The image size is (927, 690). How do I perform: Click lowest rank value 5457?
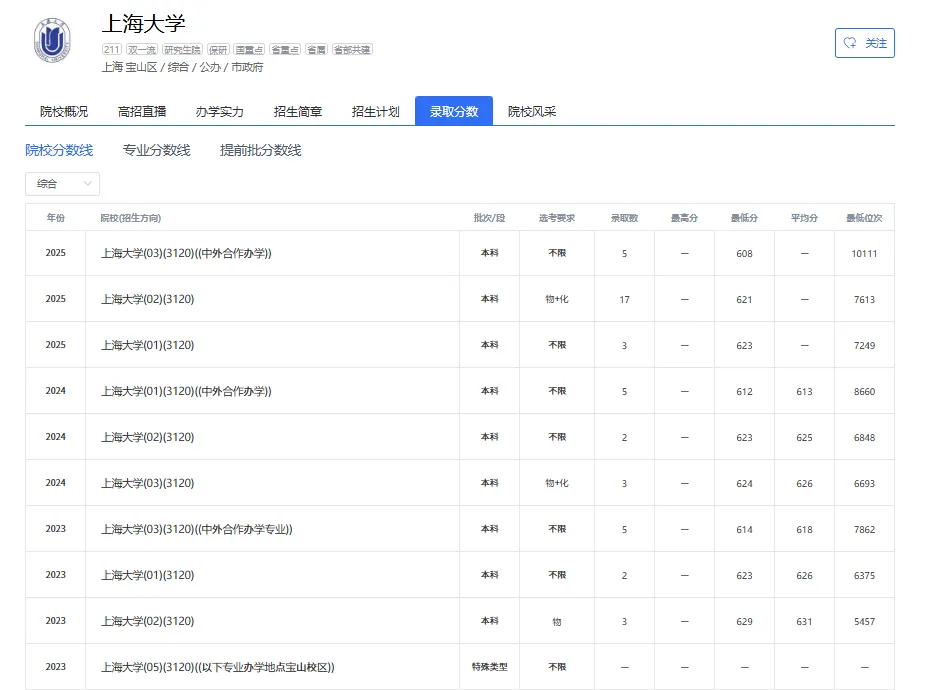coord(864,621)
